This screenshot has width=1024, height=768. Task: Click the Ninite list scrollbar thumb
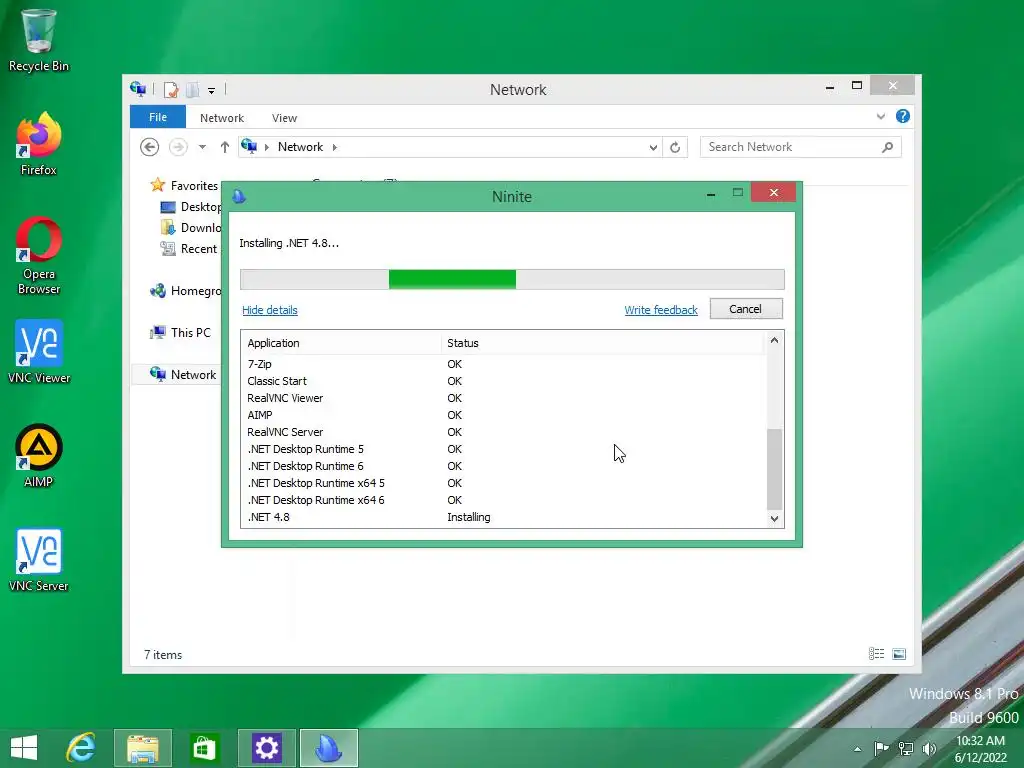tap(774, 469)
